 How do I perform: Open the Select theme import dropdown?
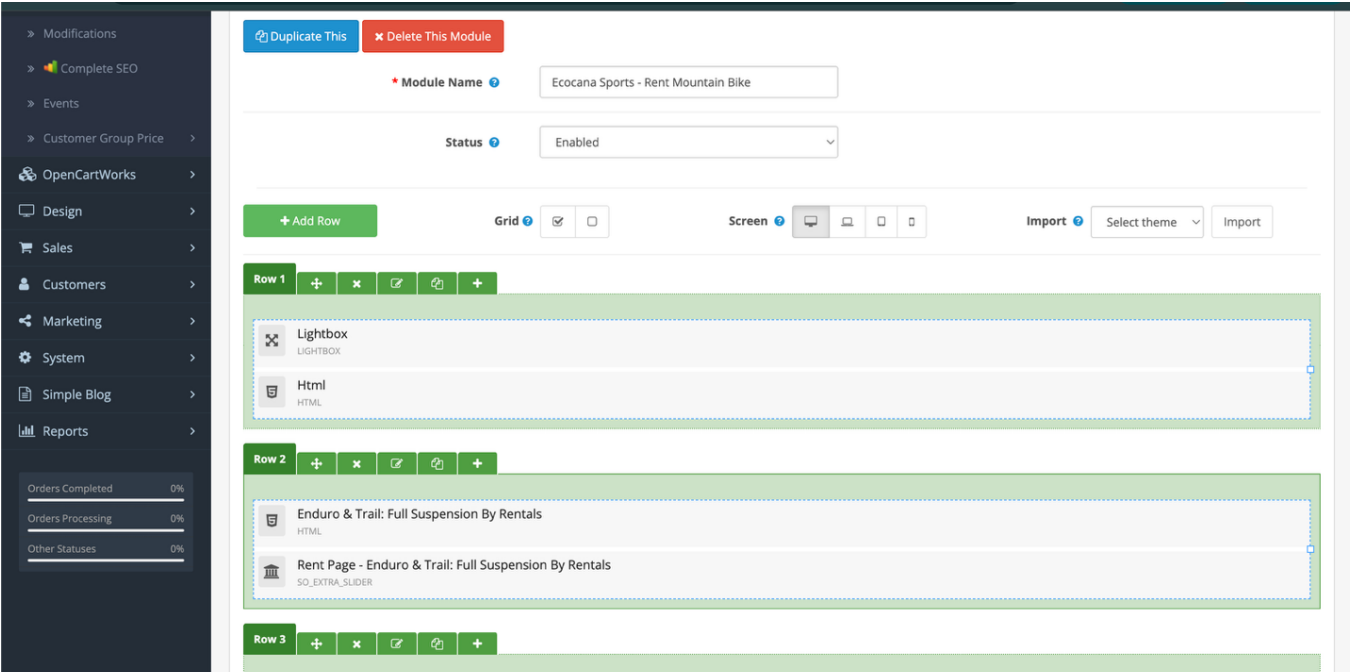tap(1147, 222)
